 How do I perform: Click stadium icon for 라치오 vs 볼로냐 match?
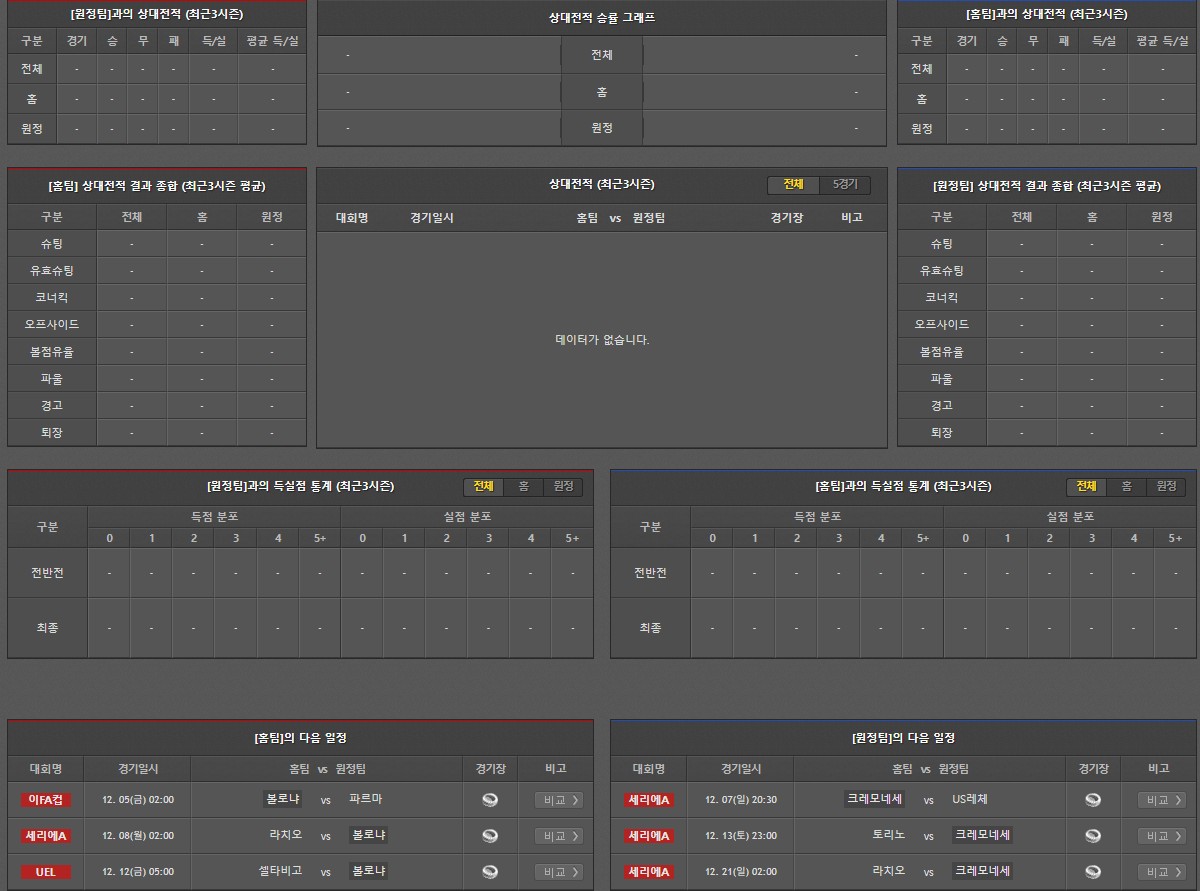(x=490, y=836)
